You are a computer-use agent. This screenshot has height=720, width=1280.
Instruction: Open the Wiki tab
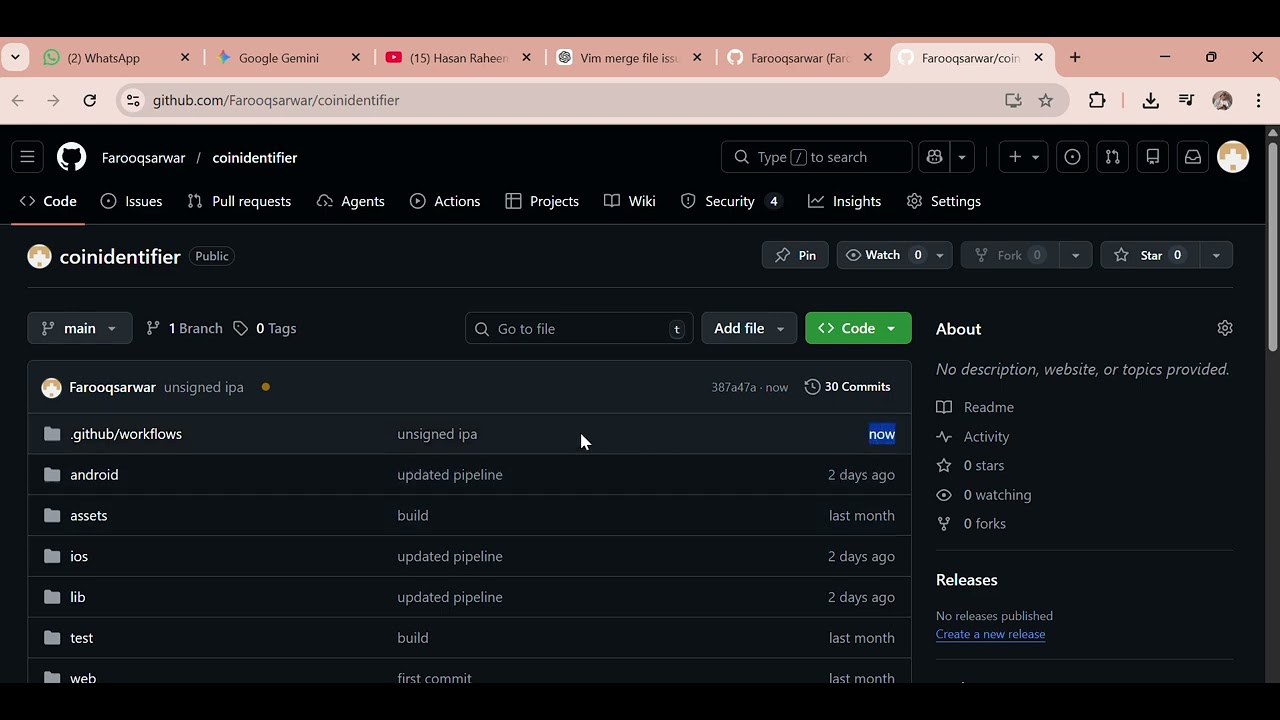pos(630,201)
